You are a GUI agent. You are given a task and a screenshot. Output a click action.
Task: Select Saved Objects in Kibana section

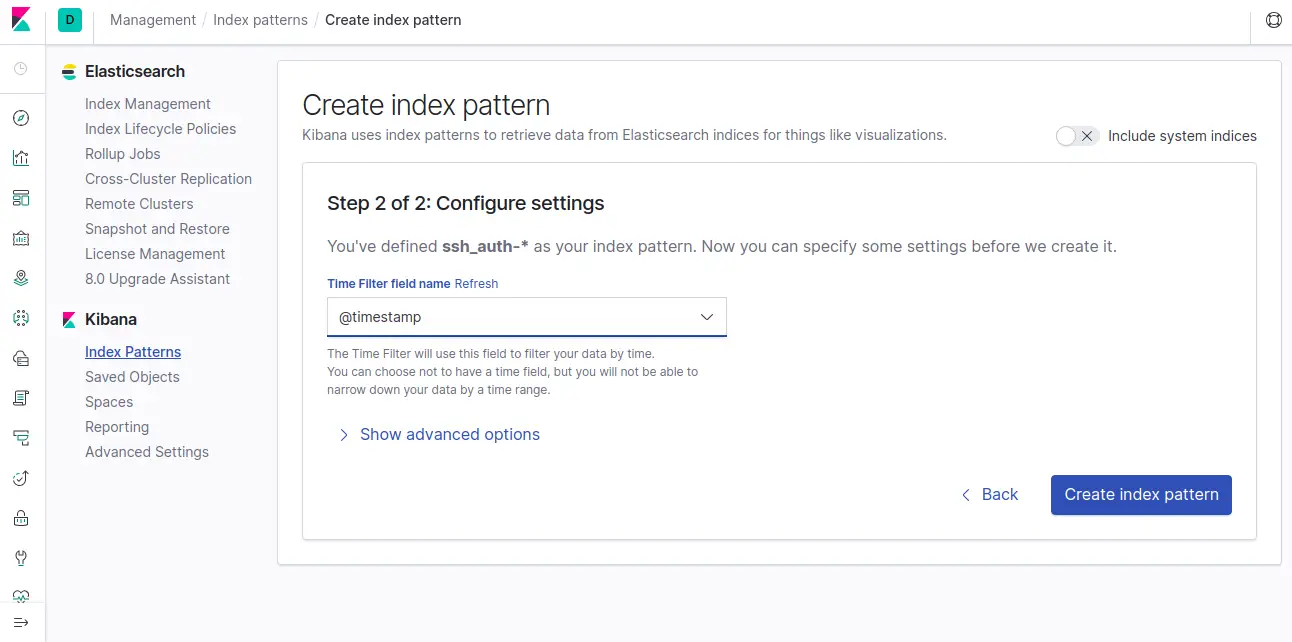(132, 377)
